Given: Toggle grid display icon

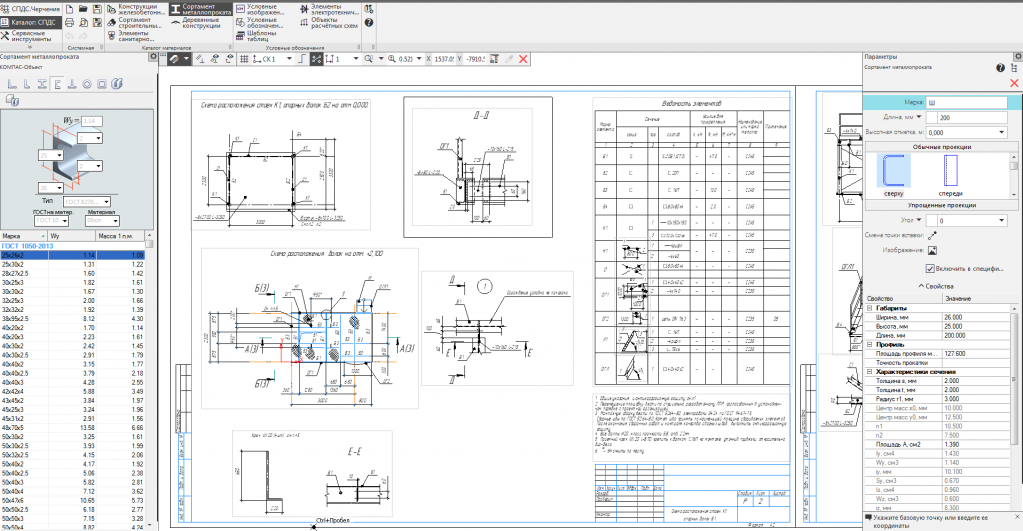Looking at the screenshot, I should pos(244,59).
